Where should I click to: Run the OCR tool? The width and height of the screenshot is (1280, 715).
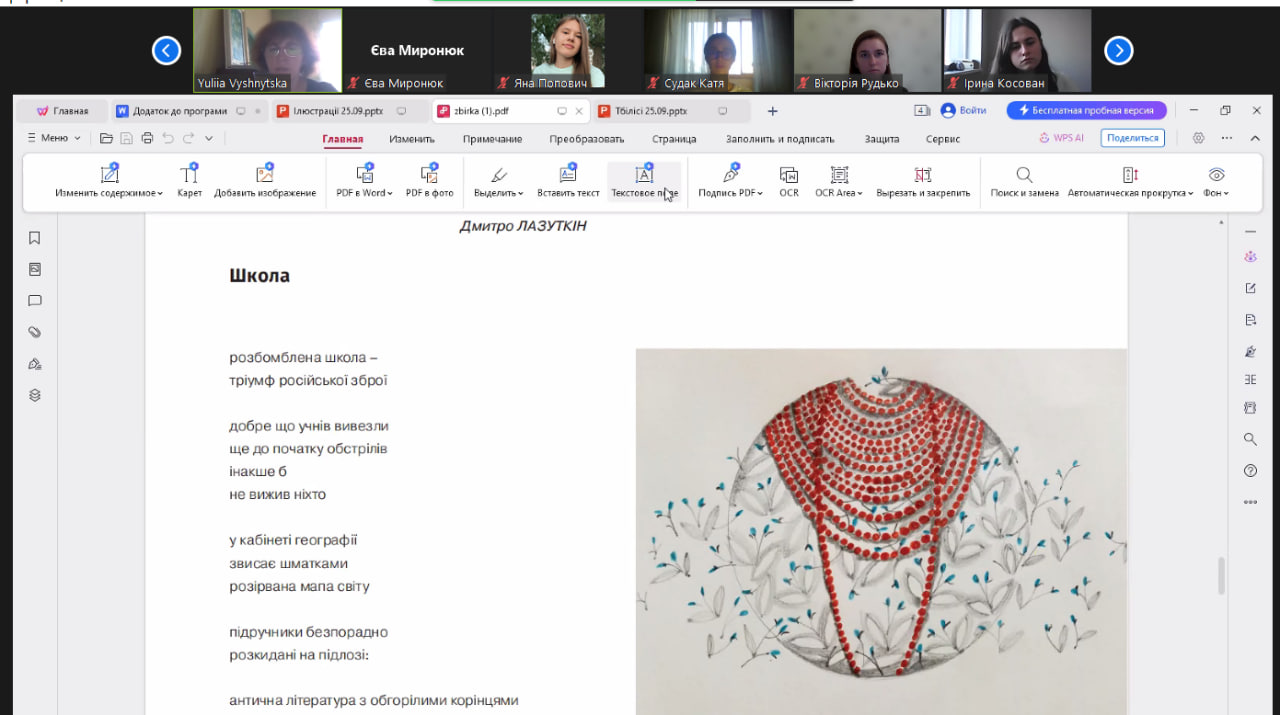click(x=789, y=176)
